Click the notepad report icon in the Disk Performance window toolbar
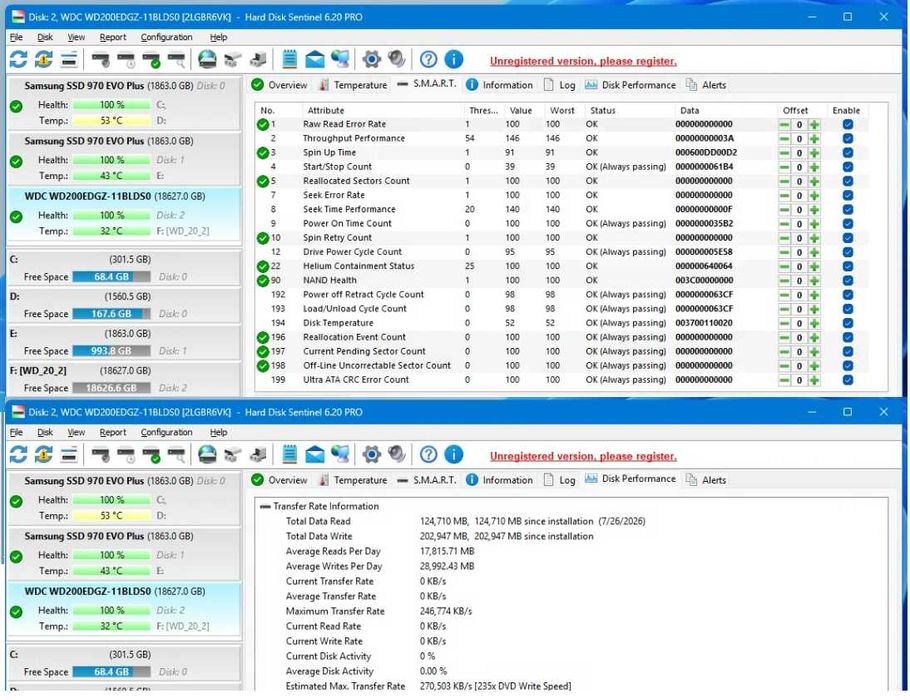 (x=289, y=454)
